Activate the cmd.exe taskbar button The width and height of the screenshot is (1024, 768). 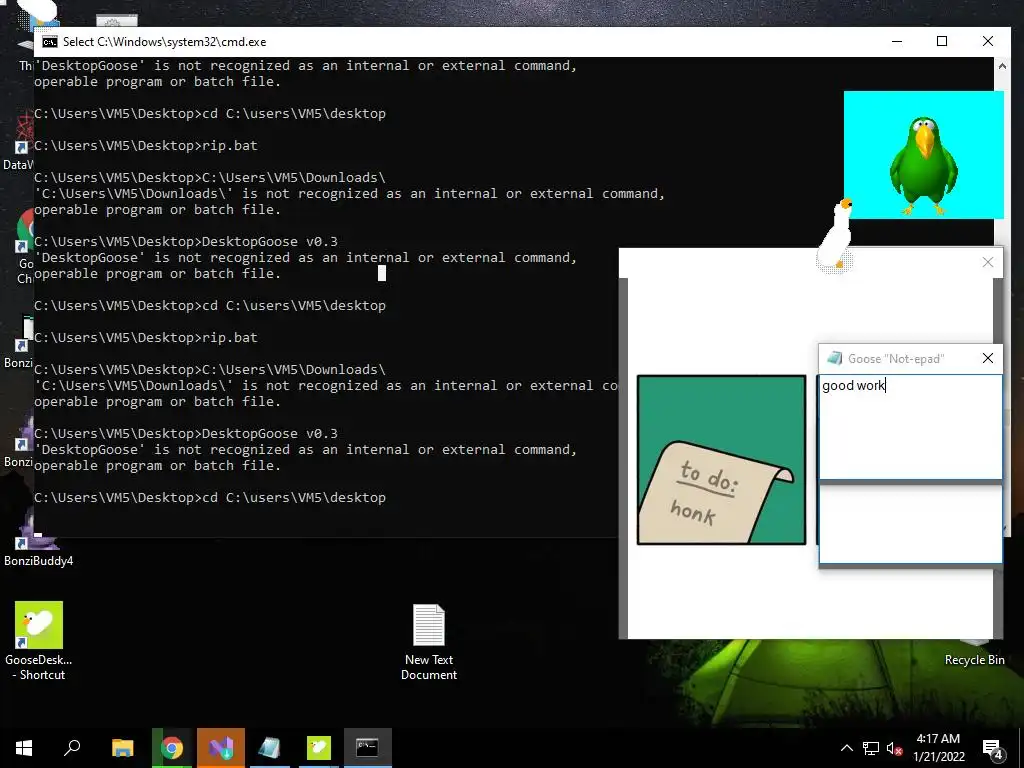367,748
